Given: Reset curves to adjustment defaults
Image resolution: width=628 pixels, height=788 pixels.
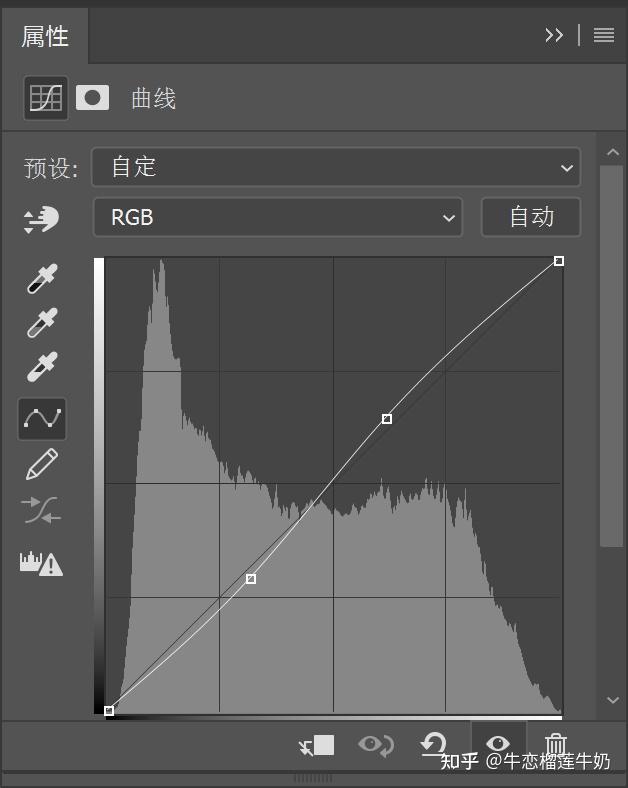Looking at the screenshot, I should (433, 744).
